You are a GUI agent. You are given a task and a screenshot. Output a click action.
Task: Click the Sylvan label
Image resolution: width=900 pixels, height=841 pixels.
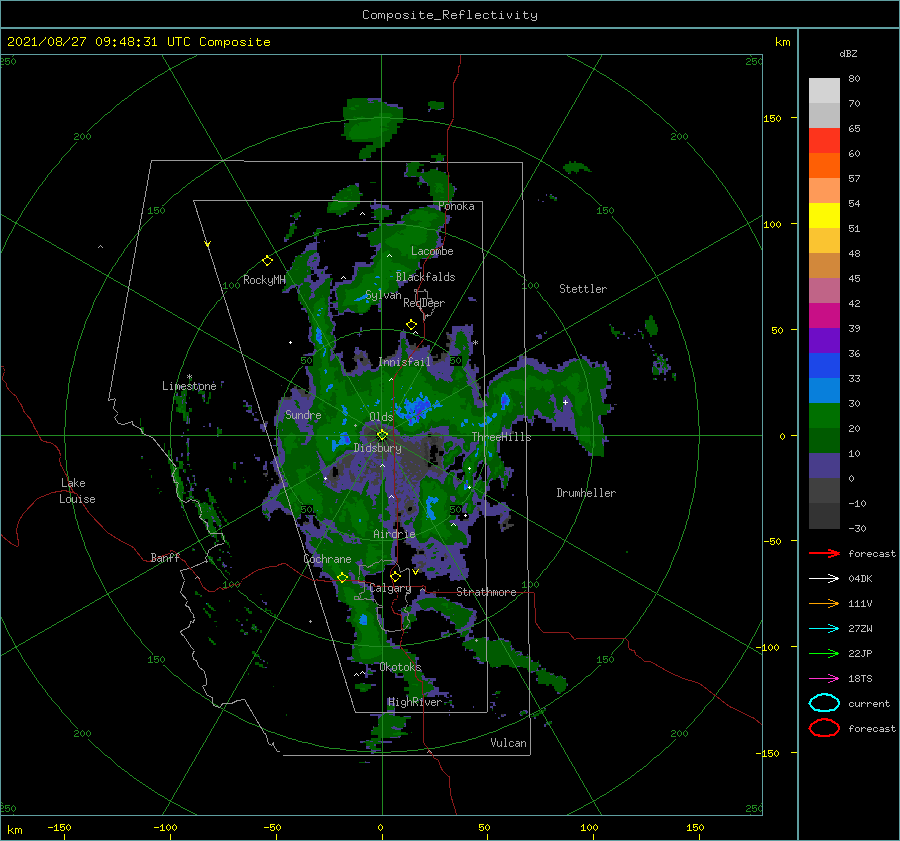tap(383, 295)
